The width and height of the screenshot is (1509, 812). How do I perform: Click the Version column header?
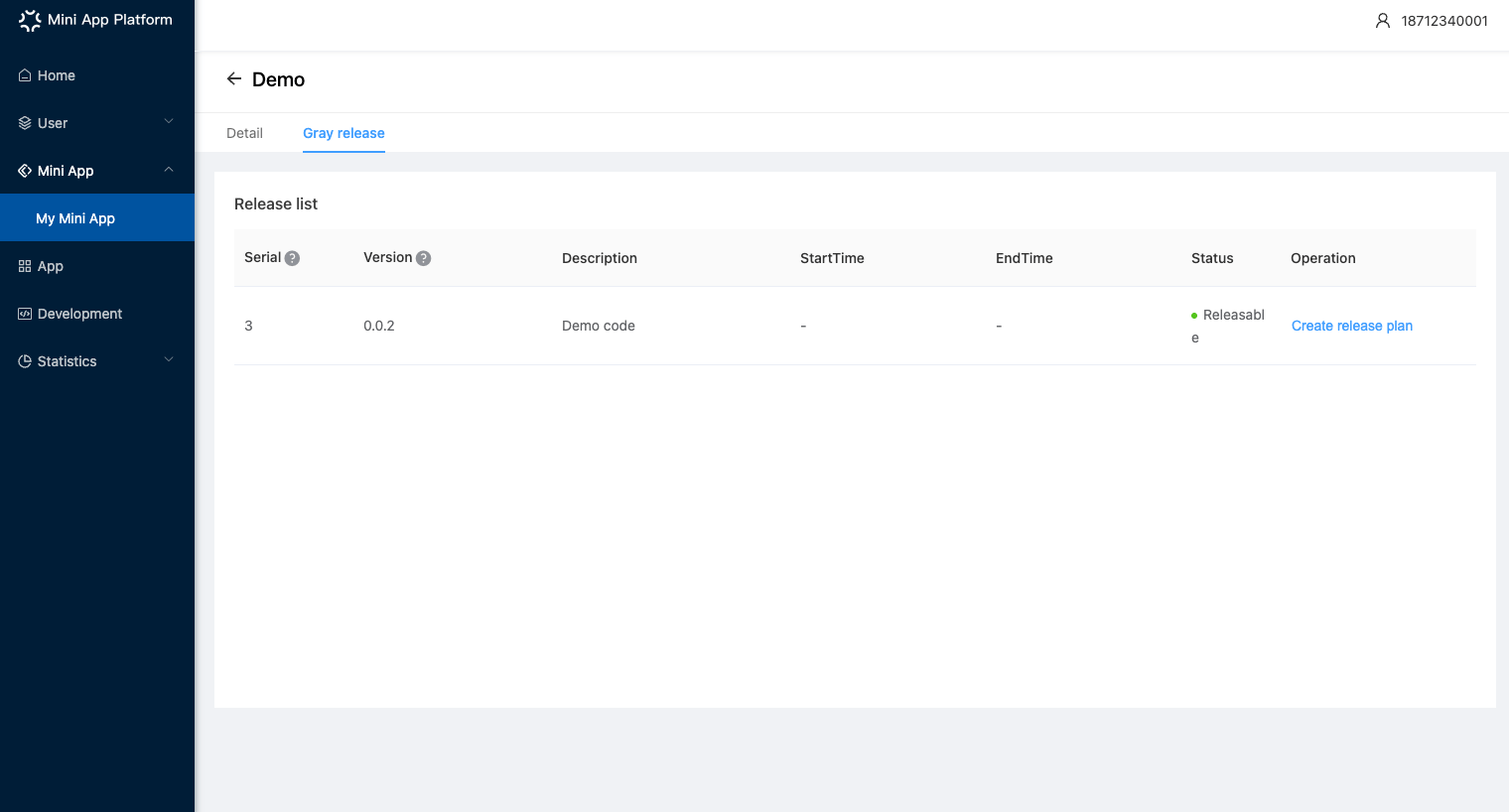(387, 257)
